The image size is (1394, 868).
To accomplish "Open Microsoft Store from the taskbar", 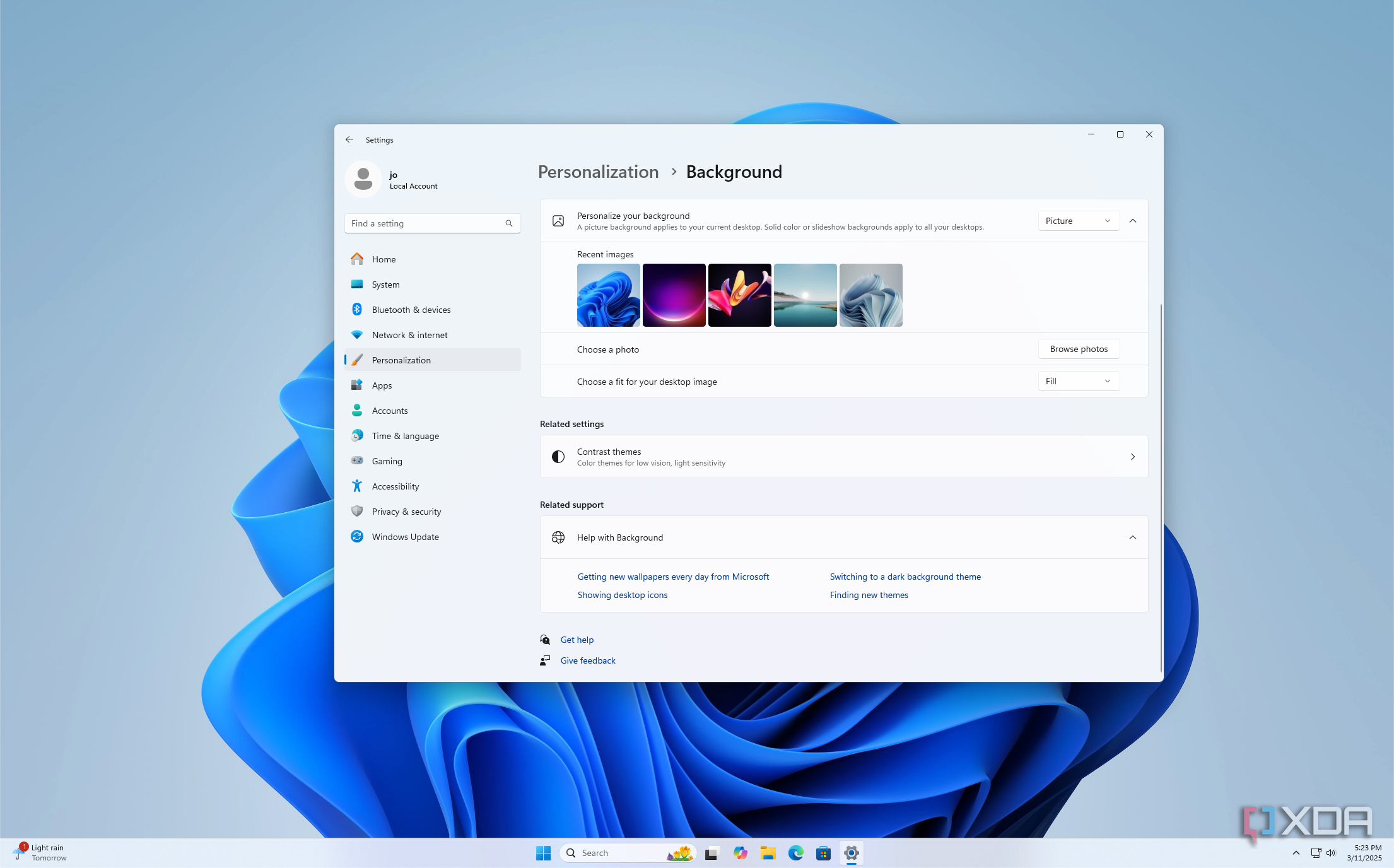I will tap(823, 853).
